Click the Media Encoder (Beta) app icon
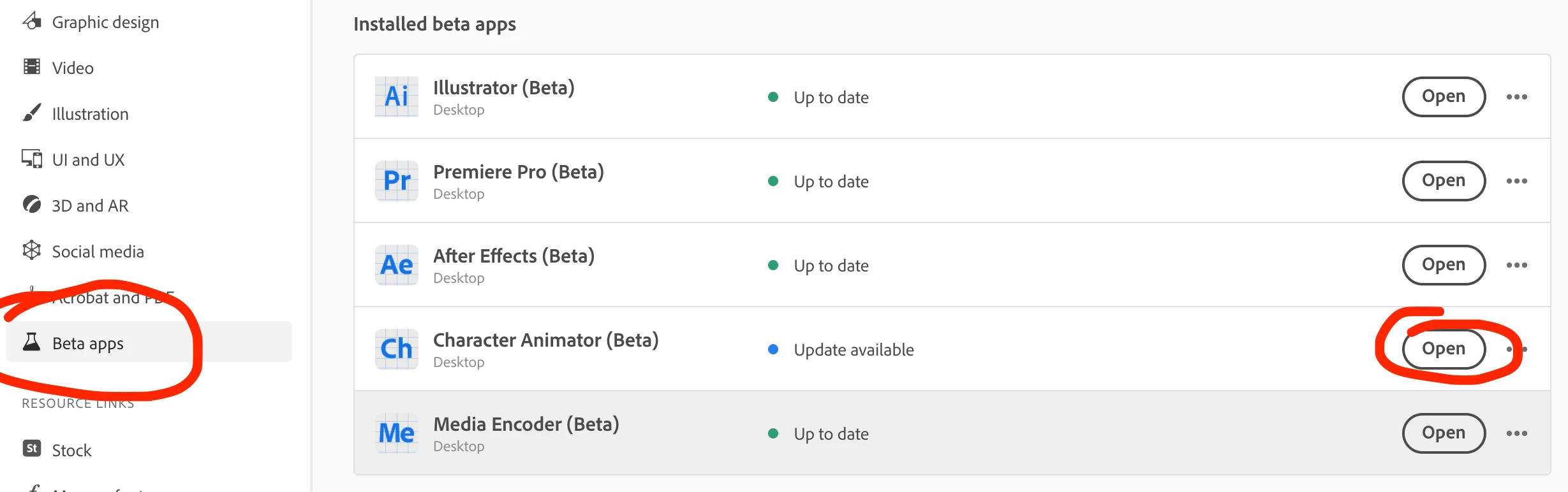The image size is (1568, 492). pyautogui.click(x=396, y=433)
